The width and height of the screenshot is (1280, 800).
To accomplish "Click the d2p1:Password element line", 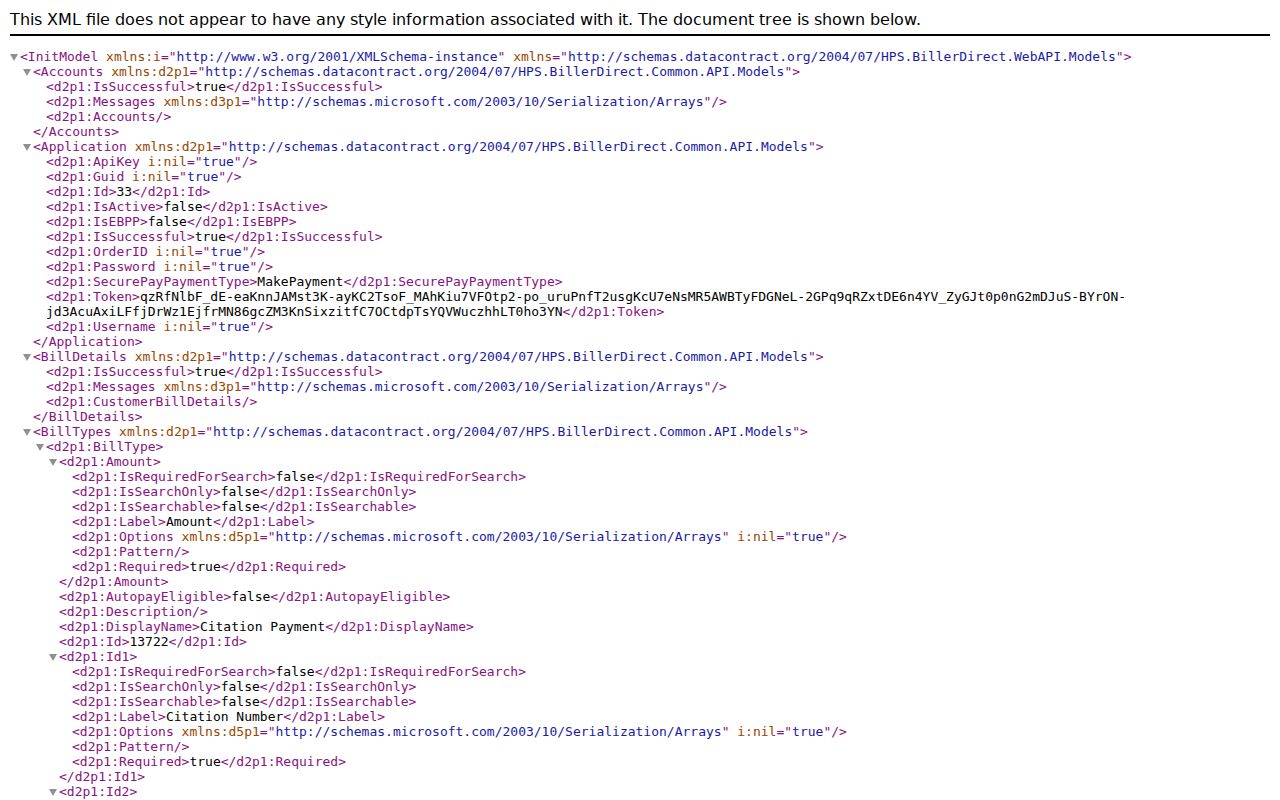I will click(x=160, y=267).
